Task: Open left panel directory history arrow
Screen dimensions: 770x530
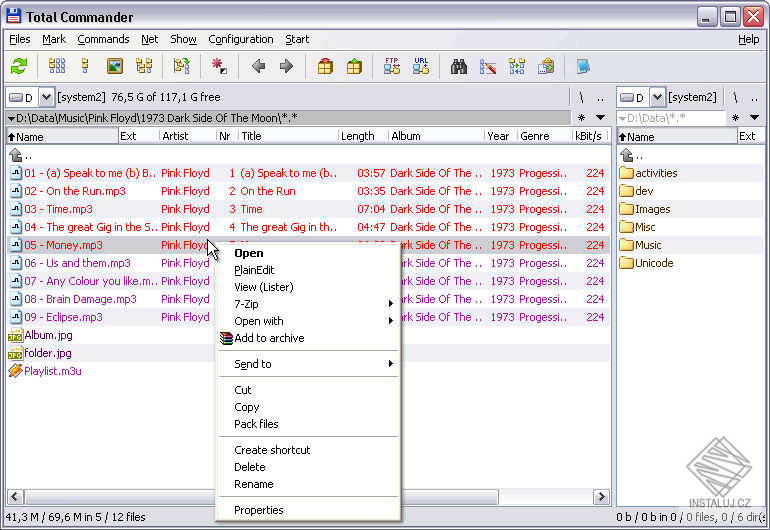Action: coord(600,117)
